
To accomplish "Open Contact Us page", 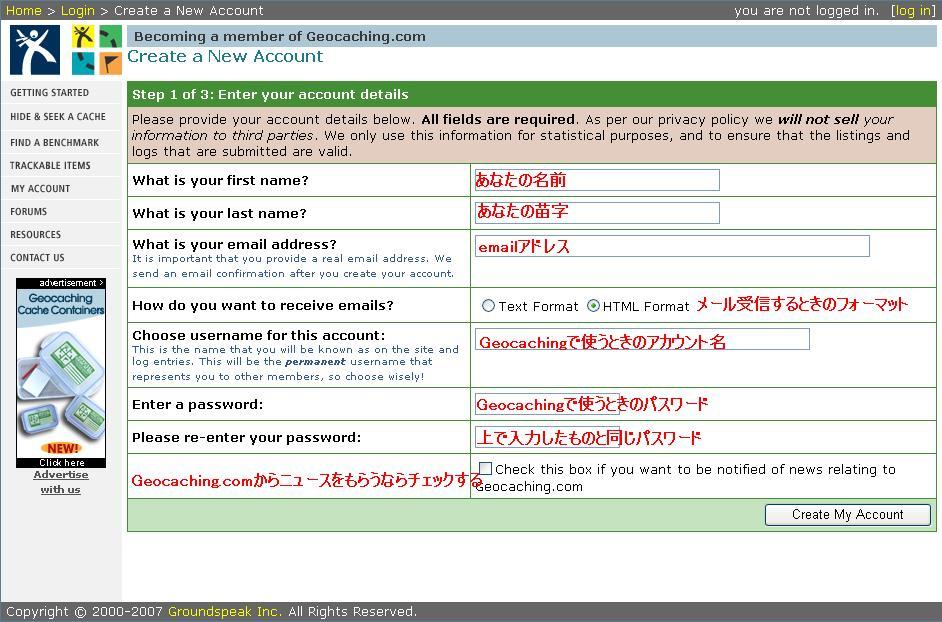I will tap(37, 257).
